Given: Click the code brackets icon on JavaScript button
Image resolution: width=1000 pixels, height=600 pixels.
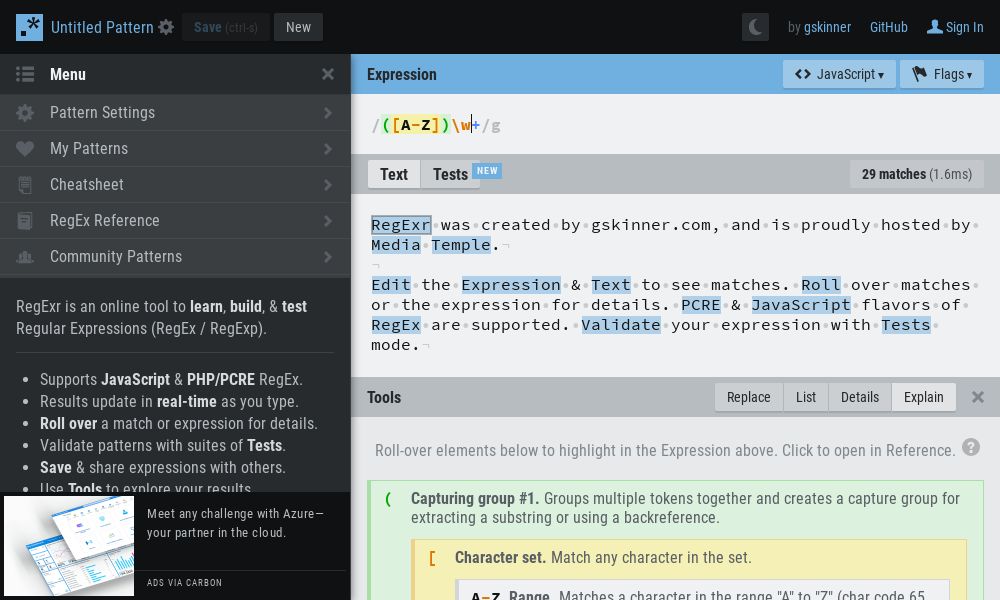Looking at the screenshot, I should 802,75.
